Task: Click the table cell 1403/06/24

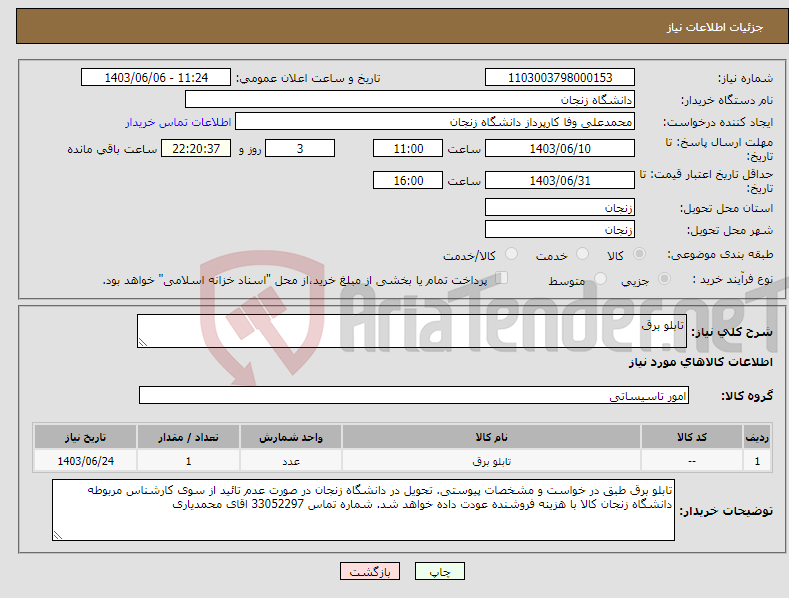Action: tap(86, 461)
